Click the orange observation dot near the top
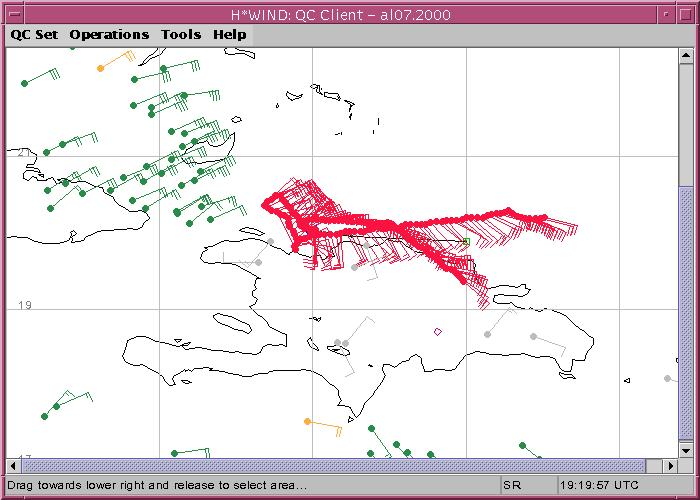 click(x=100, y=68)
